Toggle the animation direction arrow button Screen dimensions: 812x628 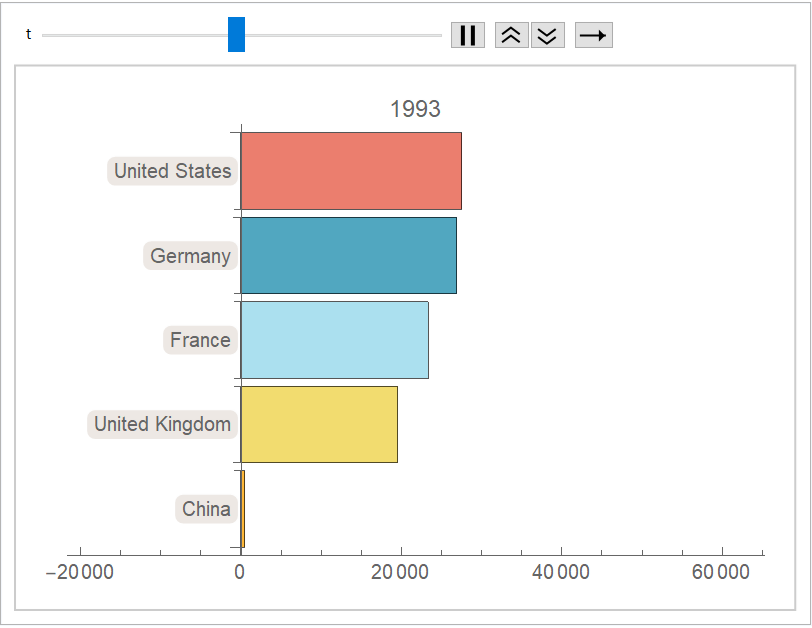pyautogui.click(x=593, y=35)
